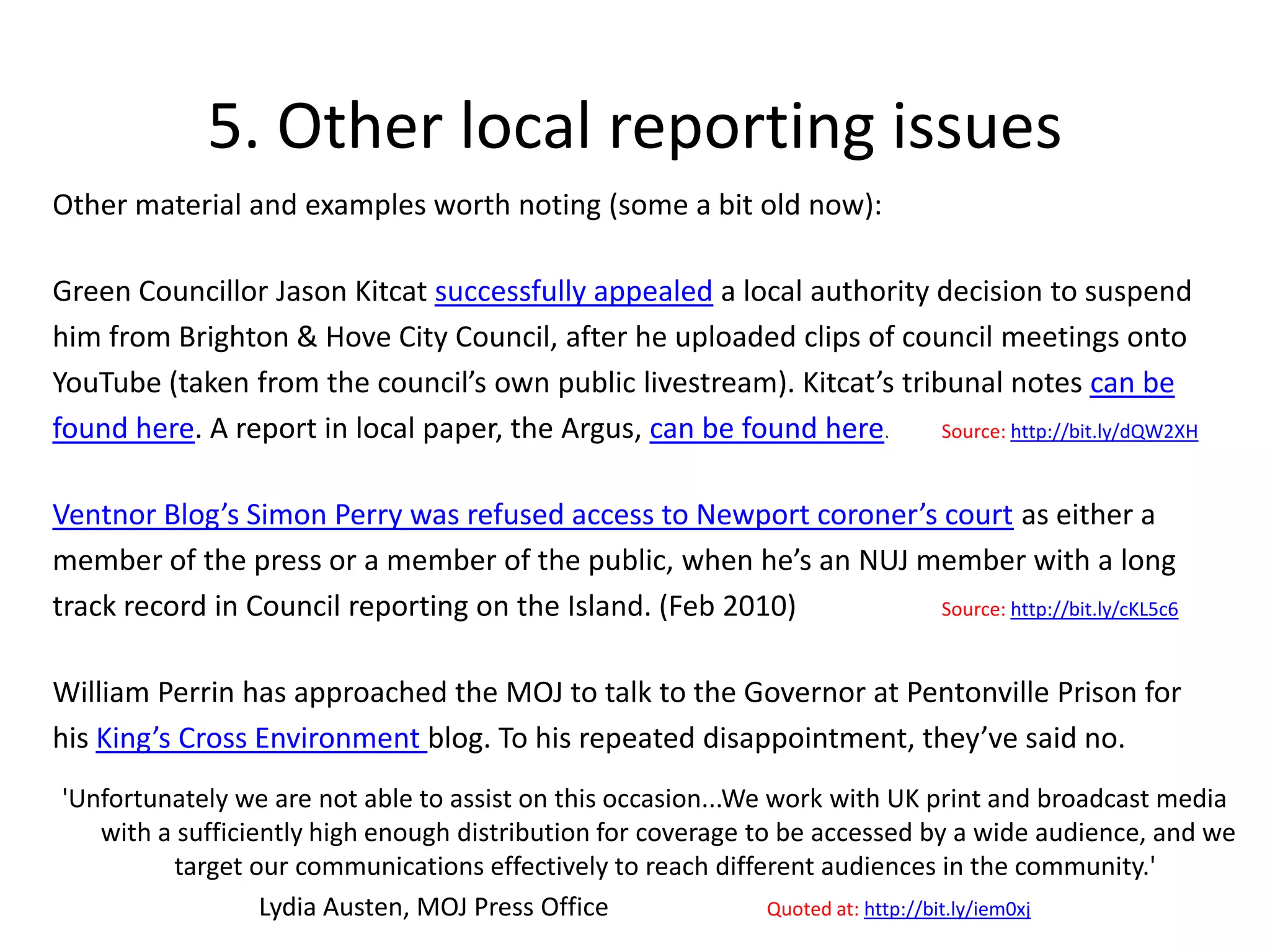Open the 'successfully appealed' hyperlink
The height and width of the screenshot is (952, 1270).
573,291
